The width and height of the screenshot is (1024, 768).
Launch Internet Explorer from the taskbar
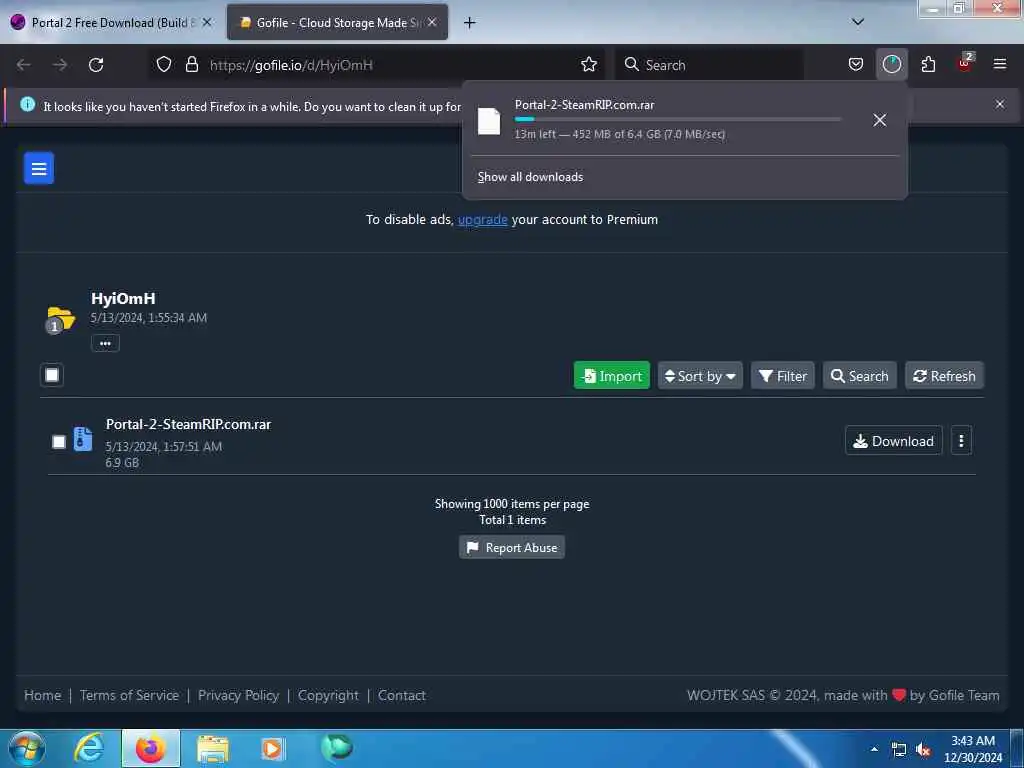(x=89, y=748)
